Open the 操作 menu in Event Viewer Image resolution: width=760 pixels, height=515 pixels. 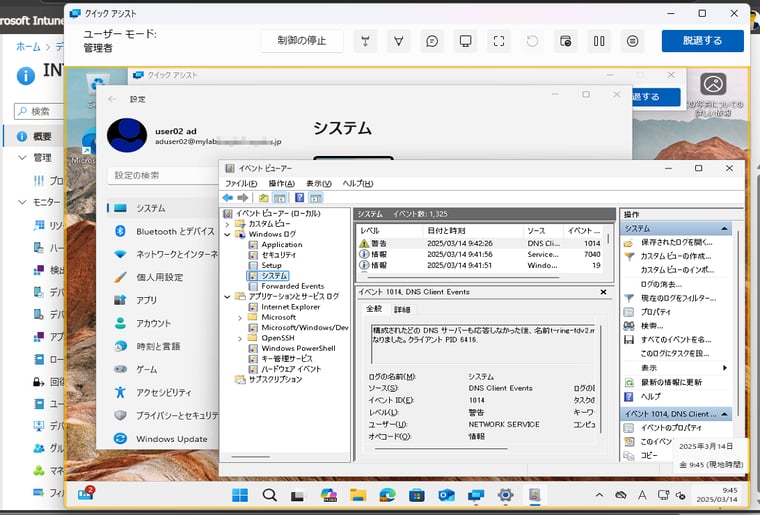(x=282, y=184)
